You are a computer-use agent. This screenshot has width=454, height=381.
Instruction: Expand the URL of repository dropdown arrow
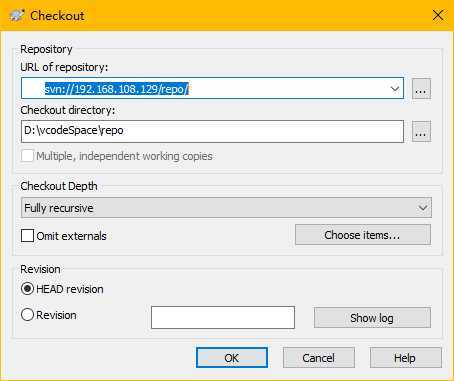point(395,89)
